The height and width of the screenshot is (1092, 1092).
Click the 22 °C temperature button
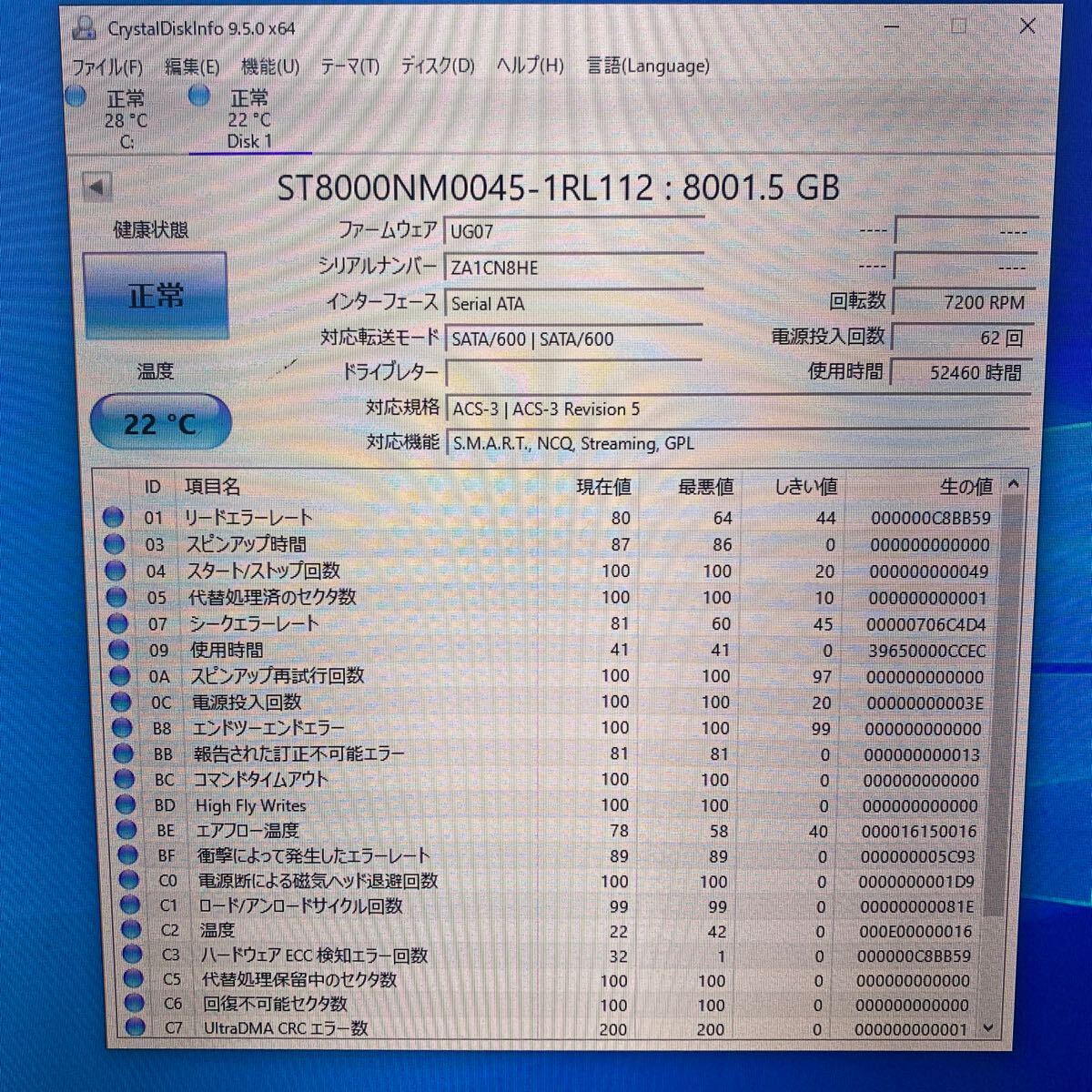160,422
